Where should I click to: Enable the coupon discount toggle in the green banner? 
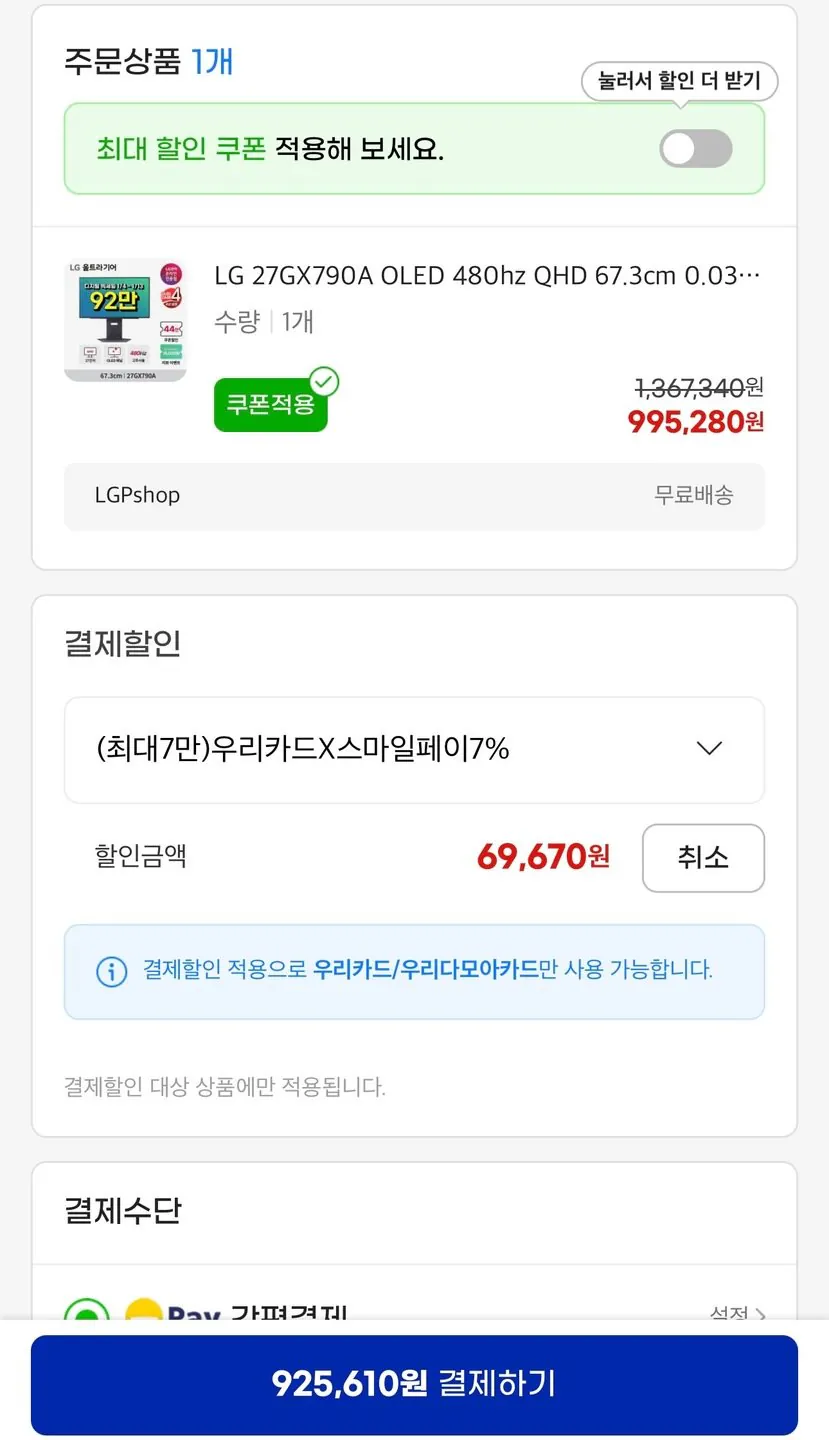tap(695, 149)
